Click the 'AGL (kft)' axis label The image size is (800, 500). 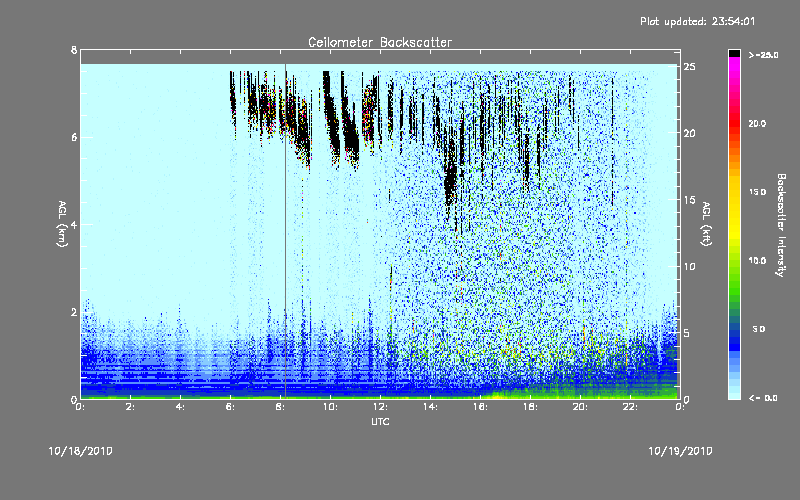[x=706, y=224]
